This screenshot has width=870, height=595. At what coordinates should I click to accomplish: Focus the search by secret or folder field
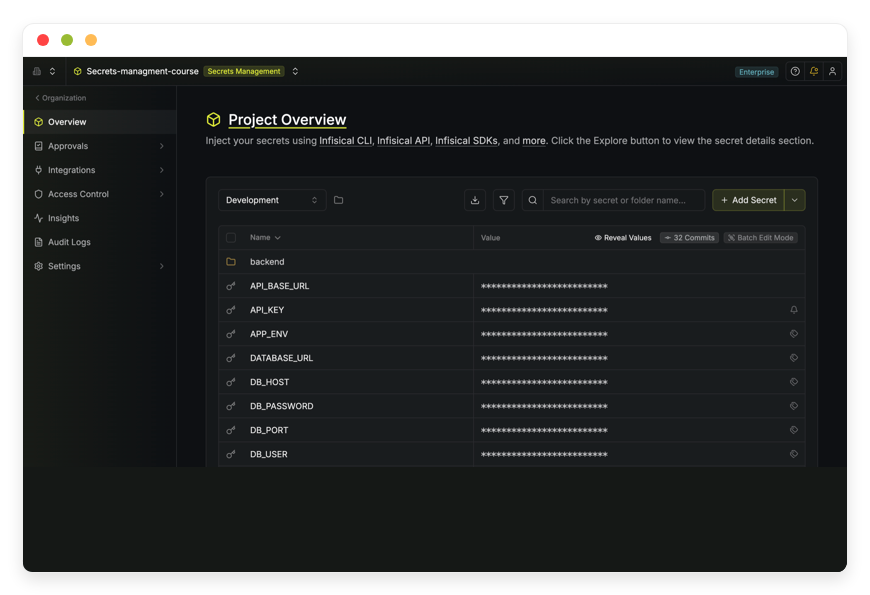click(x=624, y=200)
